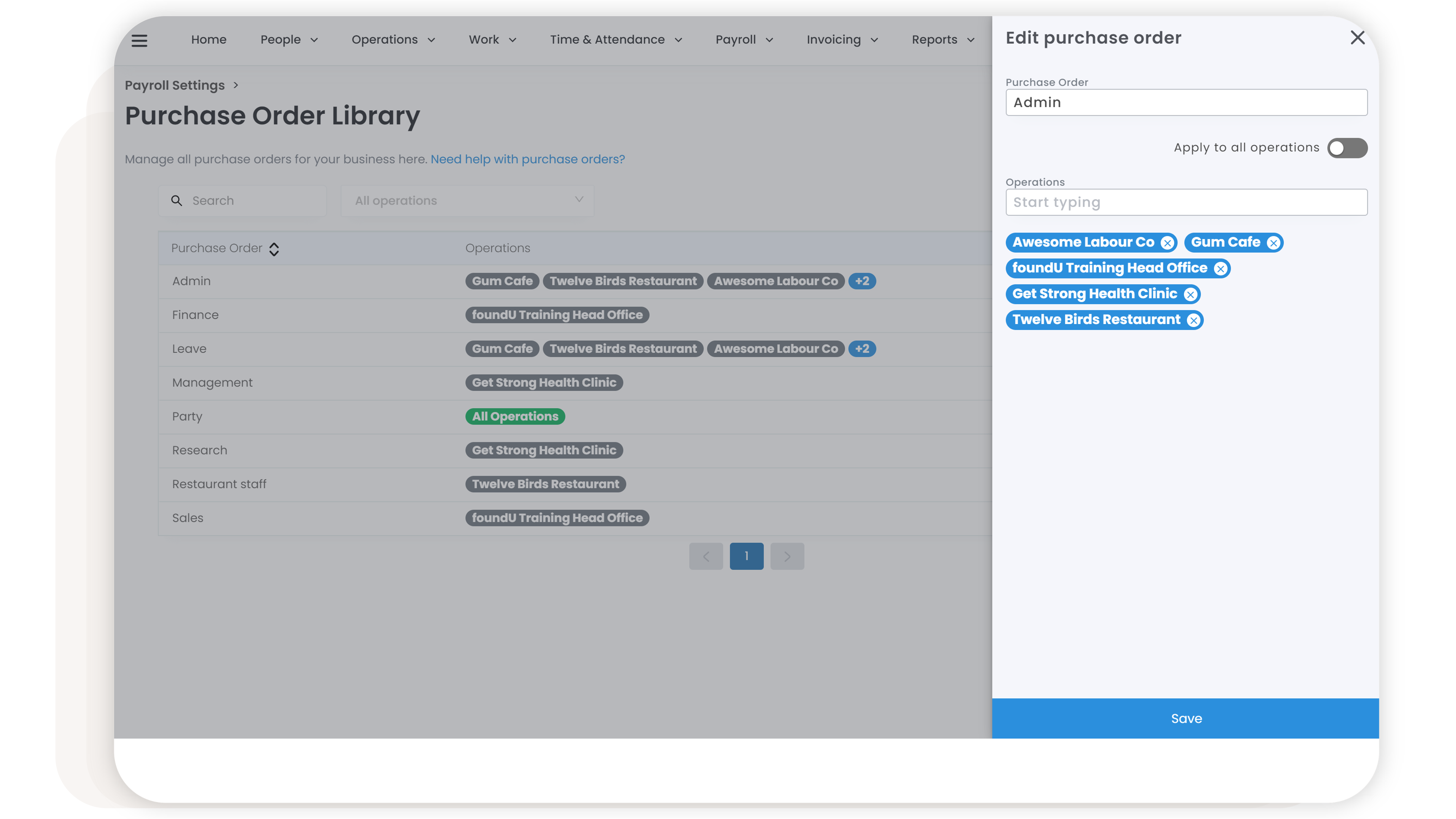Screen dimensions: 1456x819
Task: Expand the Payroll menu dropdown
Action: [744, 40]
